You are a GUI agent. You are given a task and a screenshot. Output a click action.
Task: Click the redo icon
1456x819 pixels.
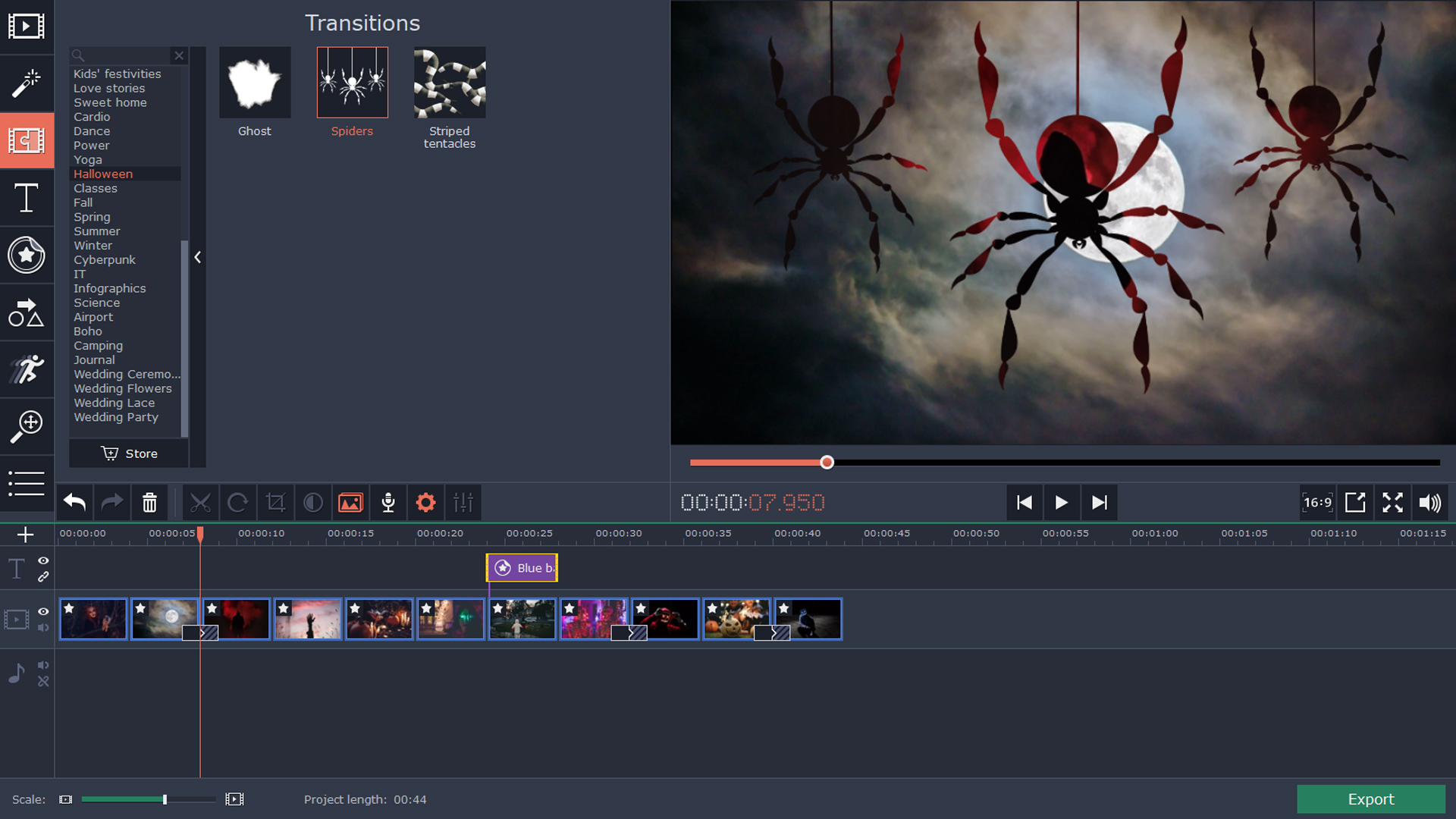[112, 502]
